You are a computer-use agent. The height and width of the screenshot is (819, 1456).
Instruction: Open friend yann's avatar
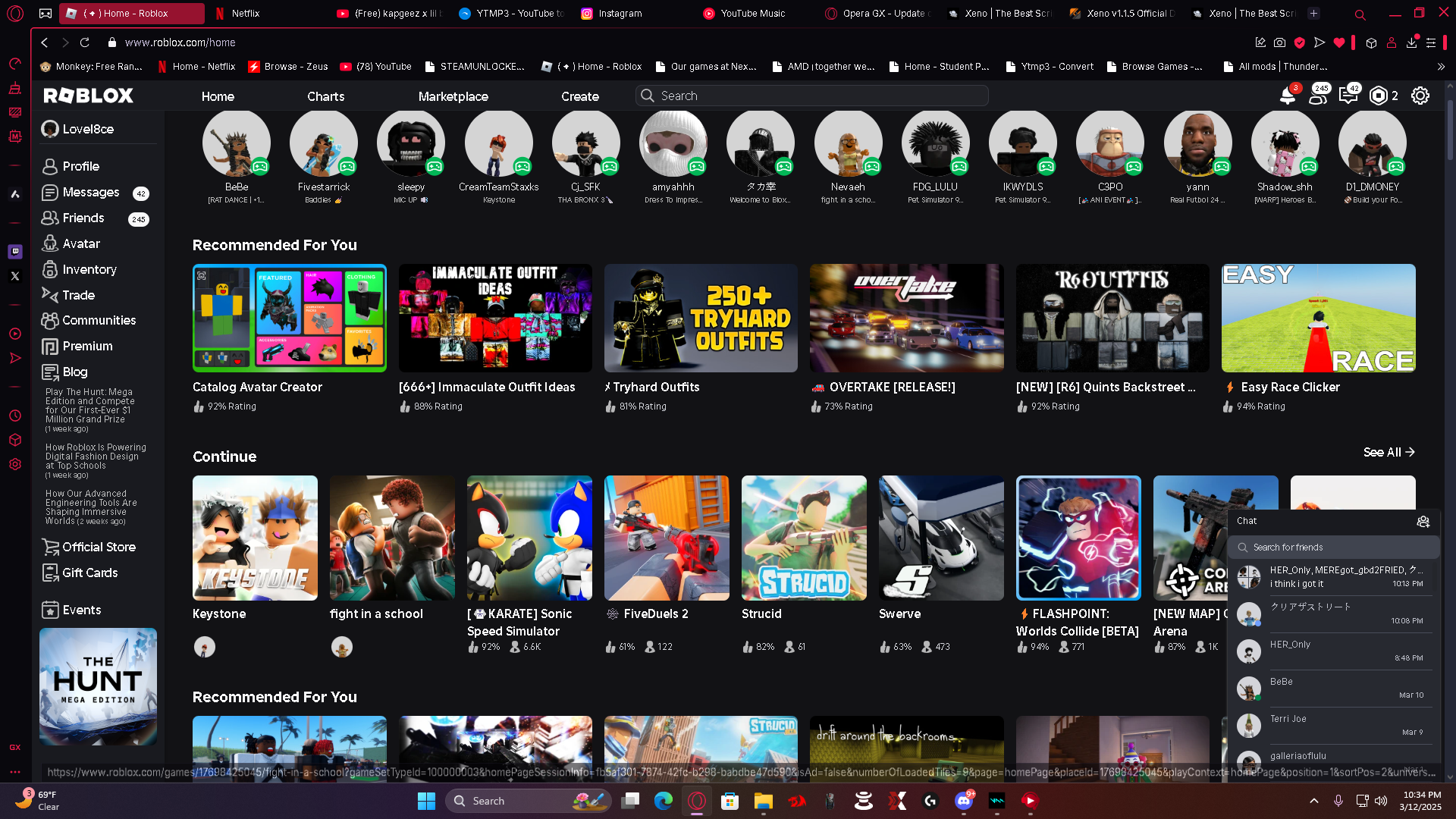tap(1197, 143)
